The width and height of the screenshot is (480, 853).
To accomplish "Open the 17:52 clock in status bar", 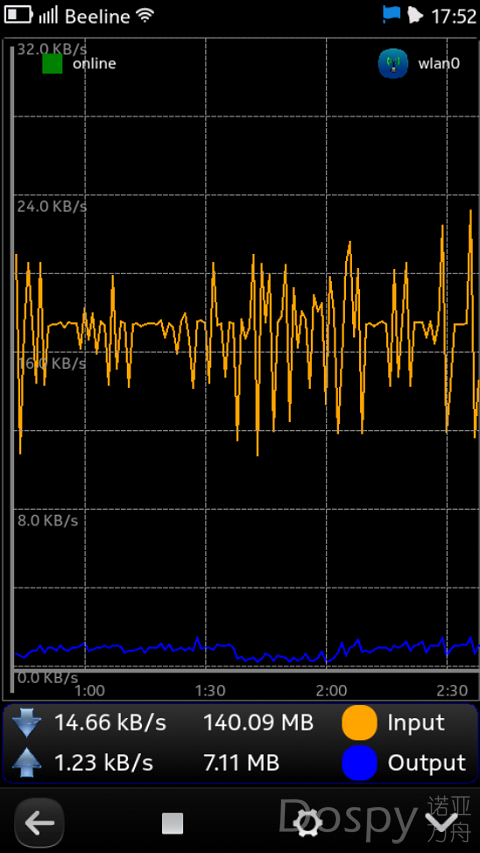I will [453, 16].
